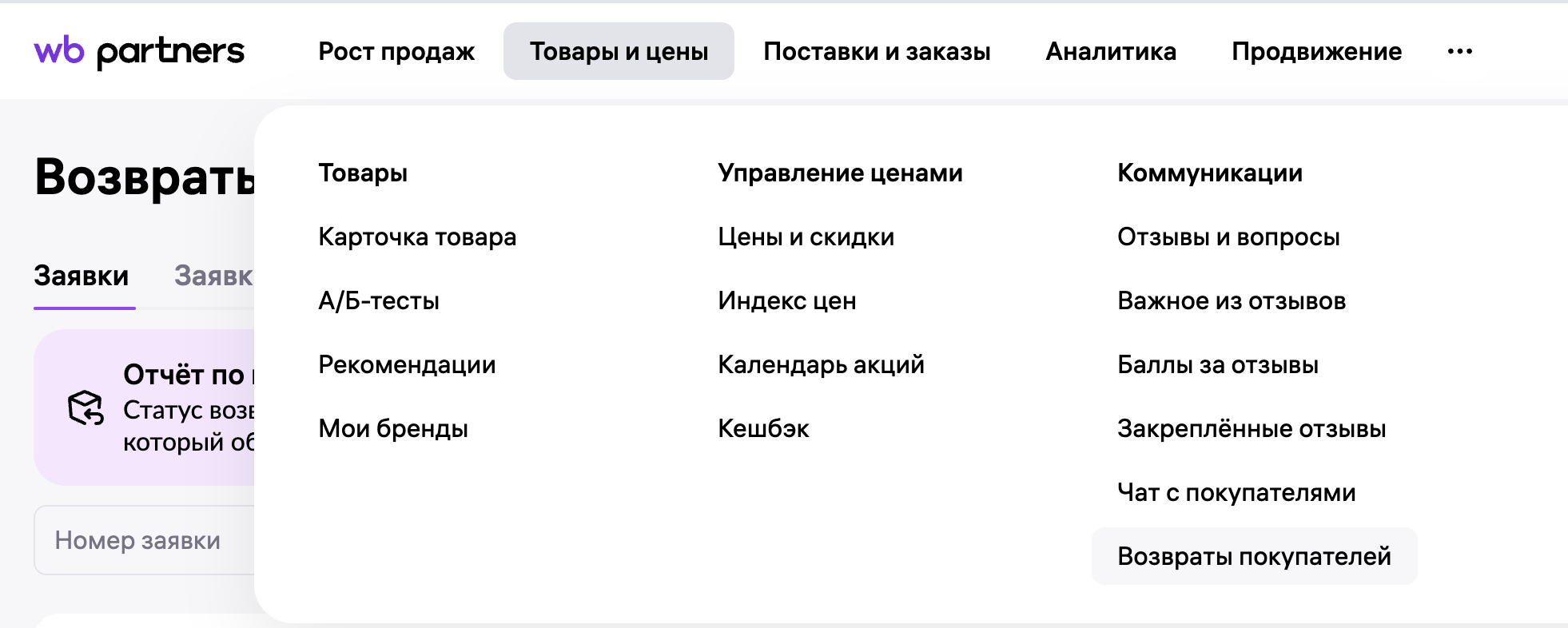Image resolution: width=1568 pixels, height=628 pixels.
Task: Click the wb partners logo
Action: click(139, 51)
